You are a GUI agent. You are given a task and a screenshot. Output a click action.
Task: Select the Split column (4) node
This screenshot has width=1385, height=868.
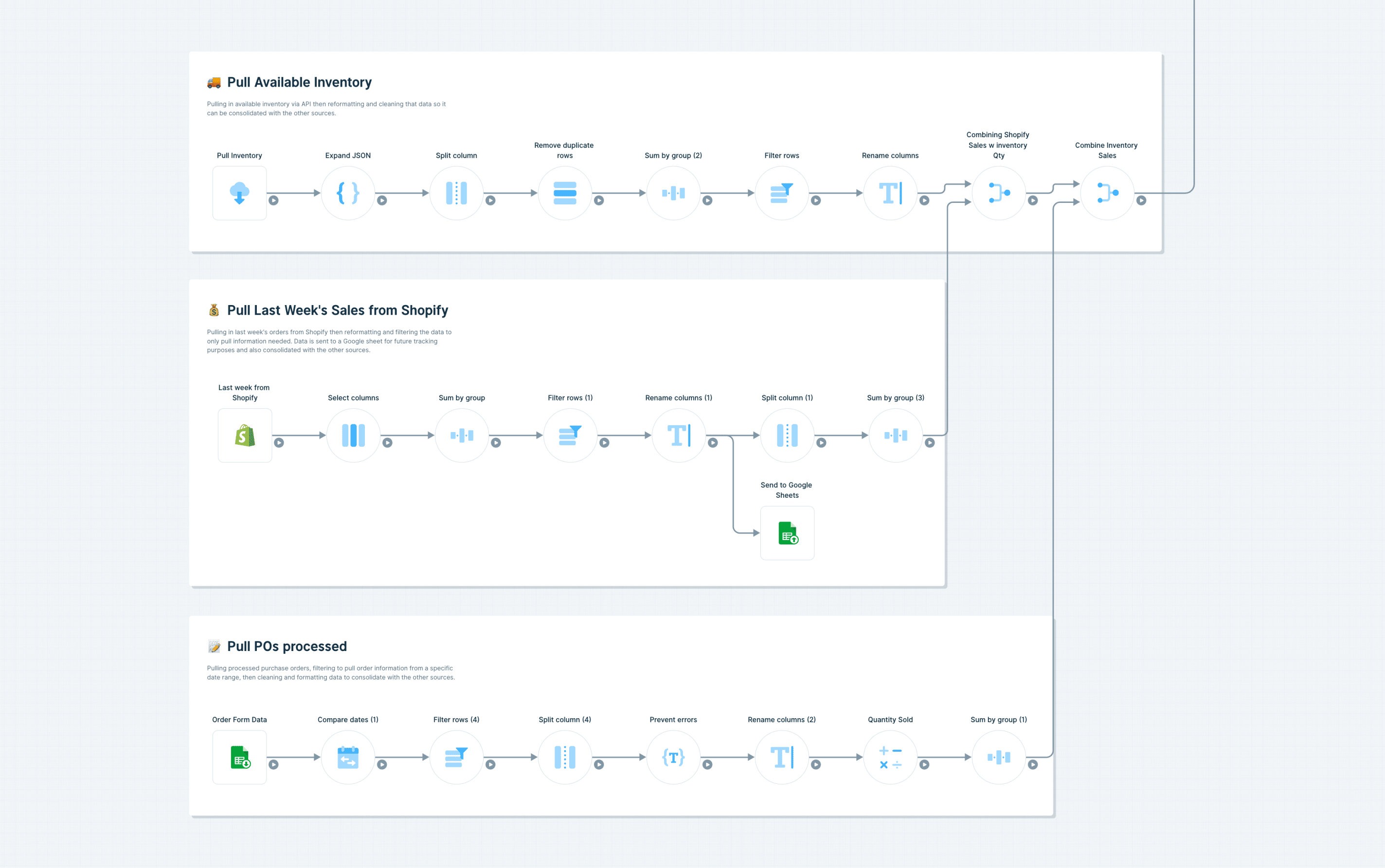pos(565,757)
